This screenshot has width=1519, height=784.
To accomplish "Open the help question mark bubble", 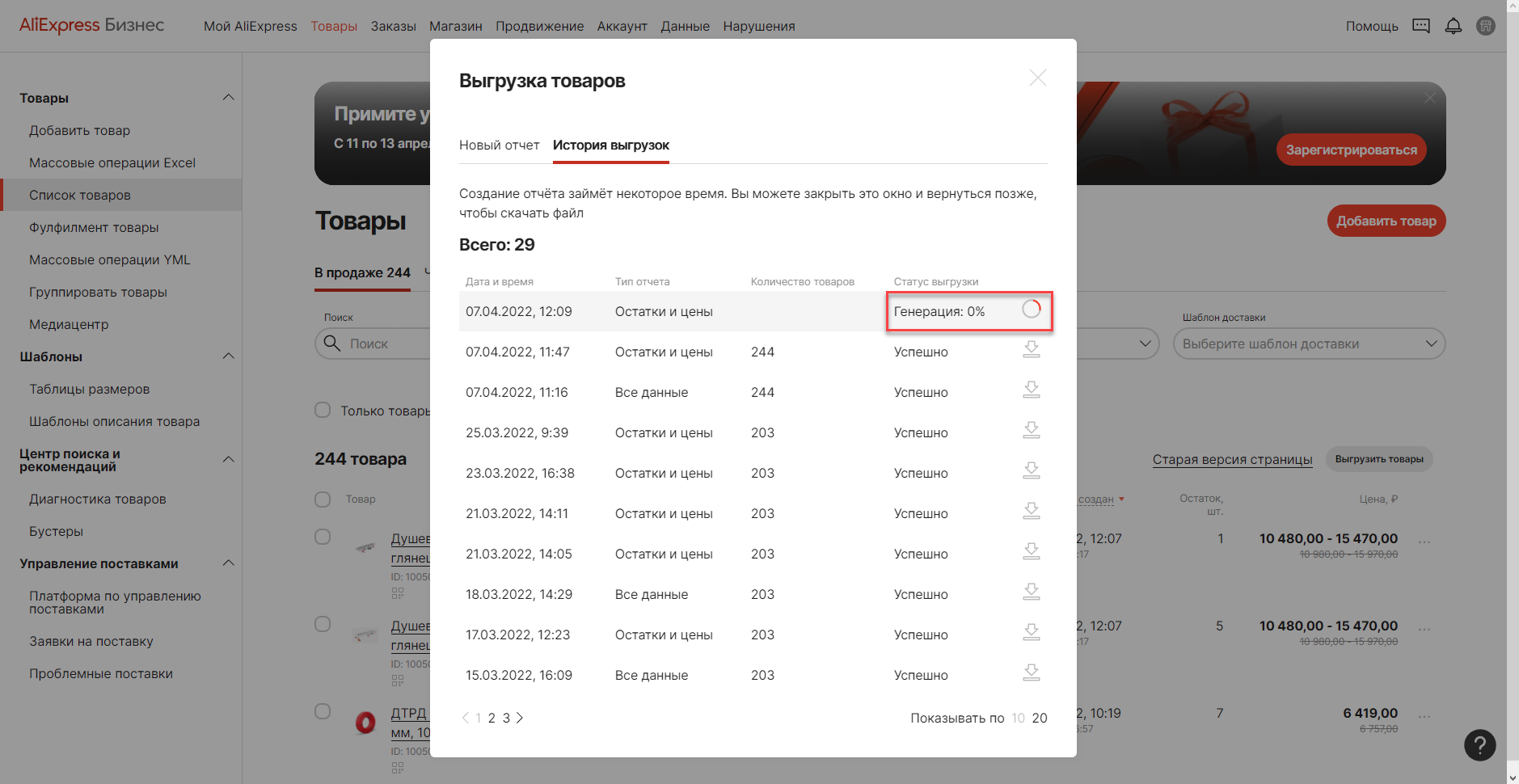I will 1480,745.
